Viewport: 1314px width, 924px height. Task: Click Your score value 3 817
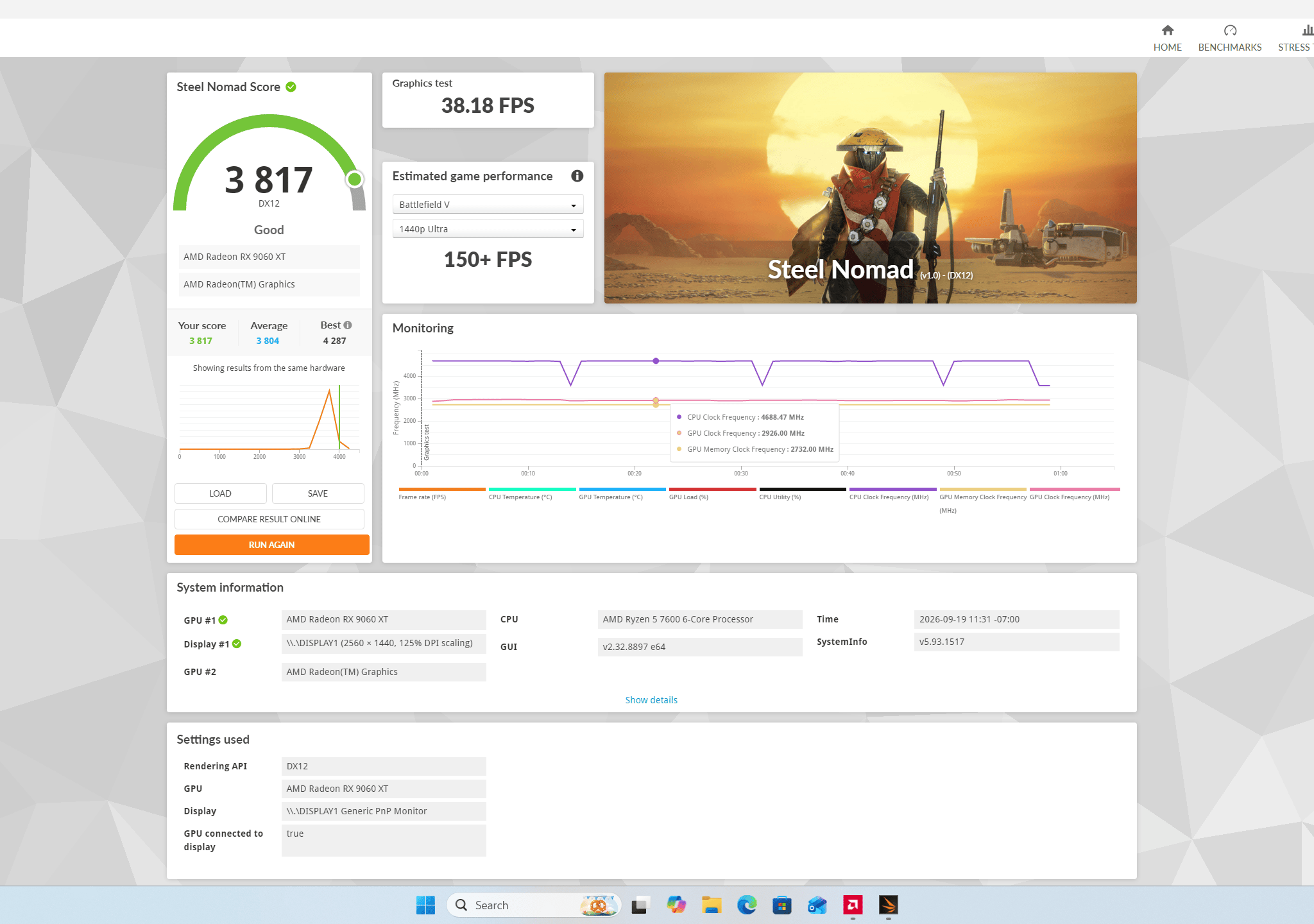pyautogui.click(x=201, y=341)
